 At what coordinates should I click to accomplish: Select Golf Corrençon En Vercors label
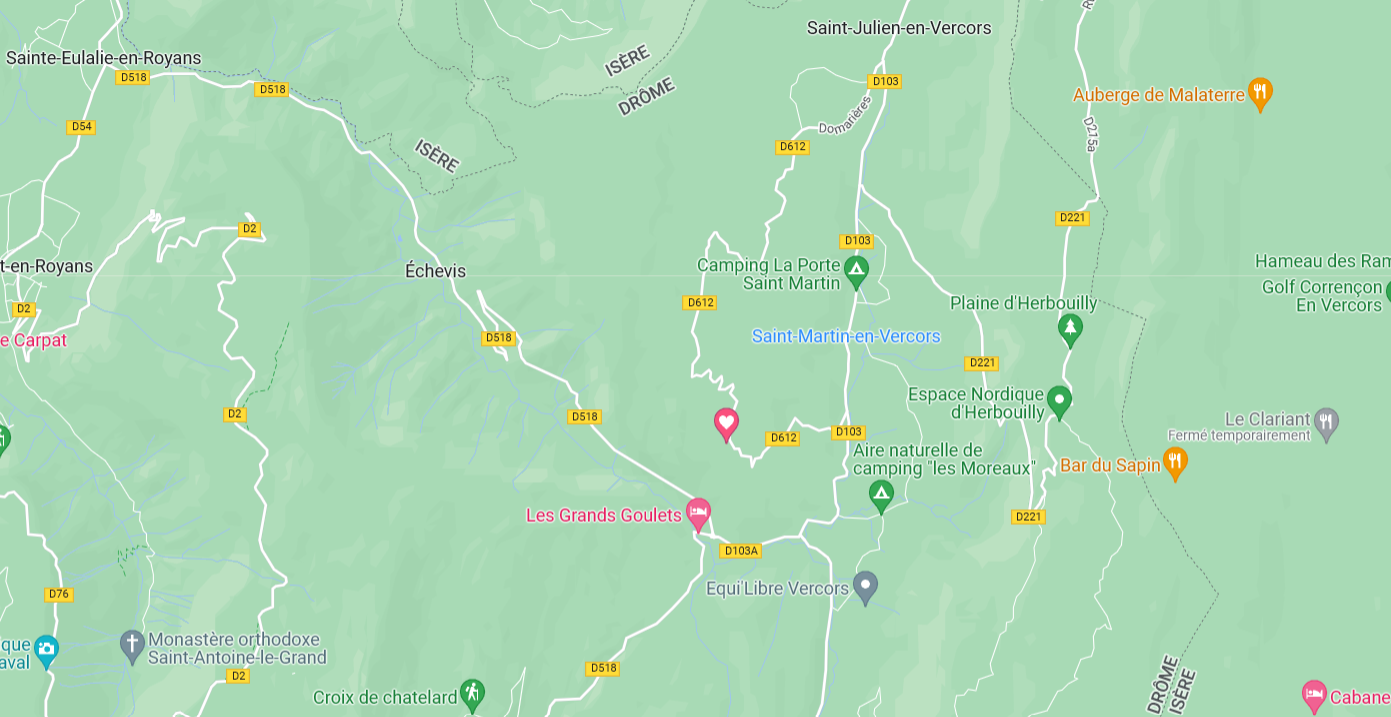1322,296
